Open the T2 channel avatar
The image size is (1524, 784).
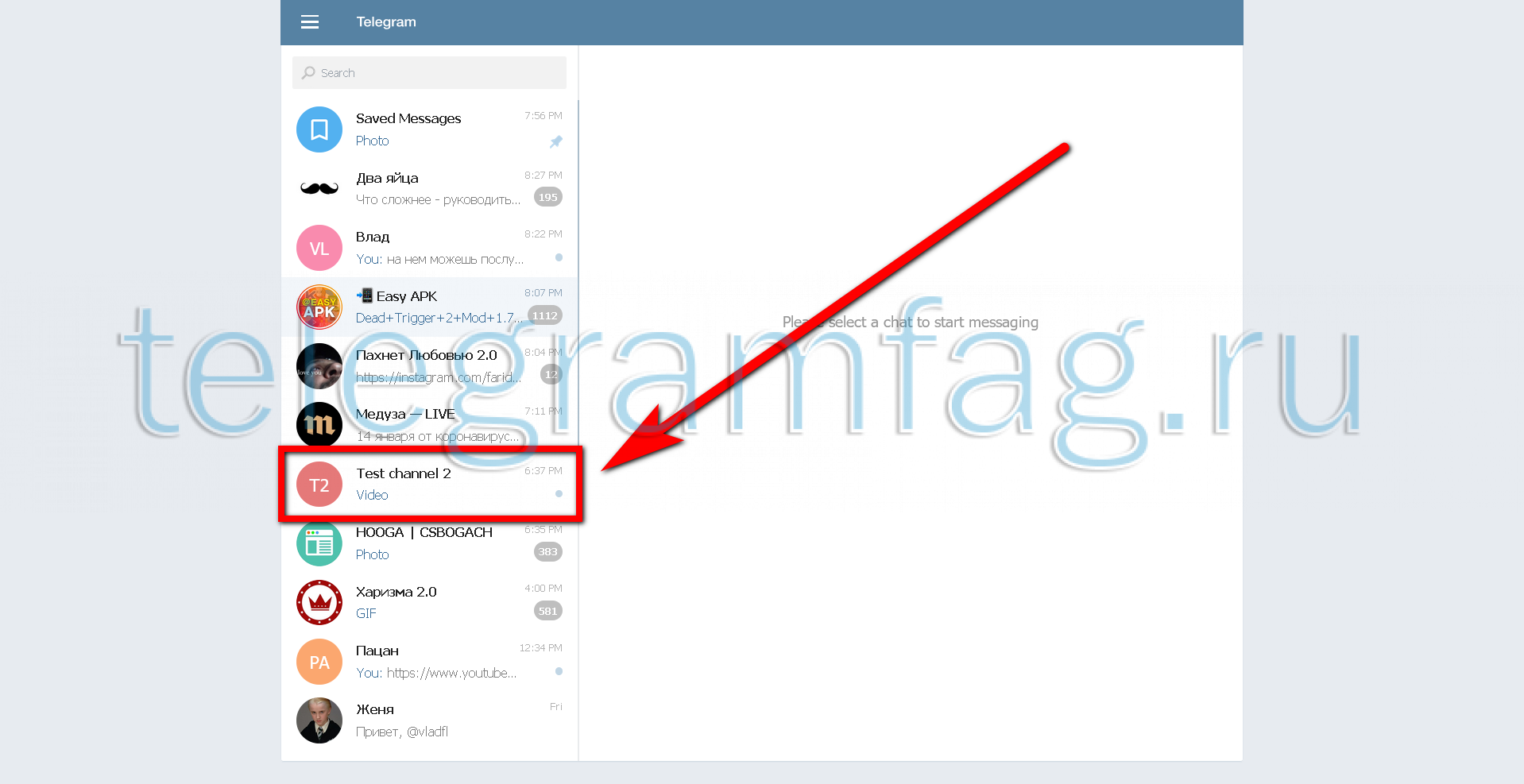coord(319,485)
